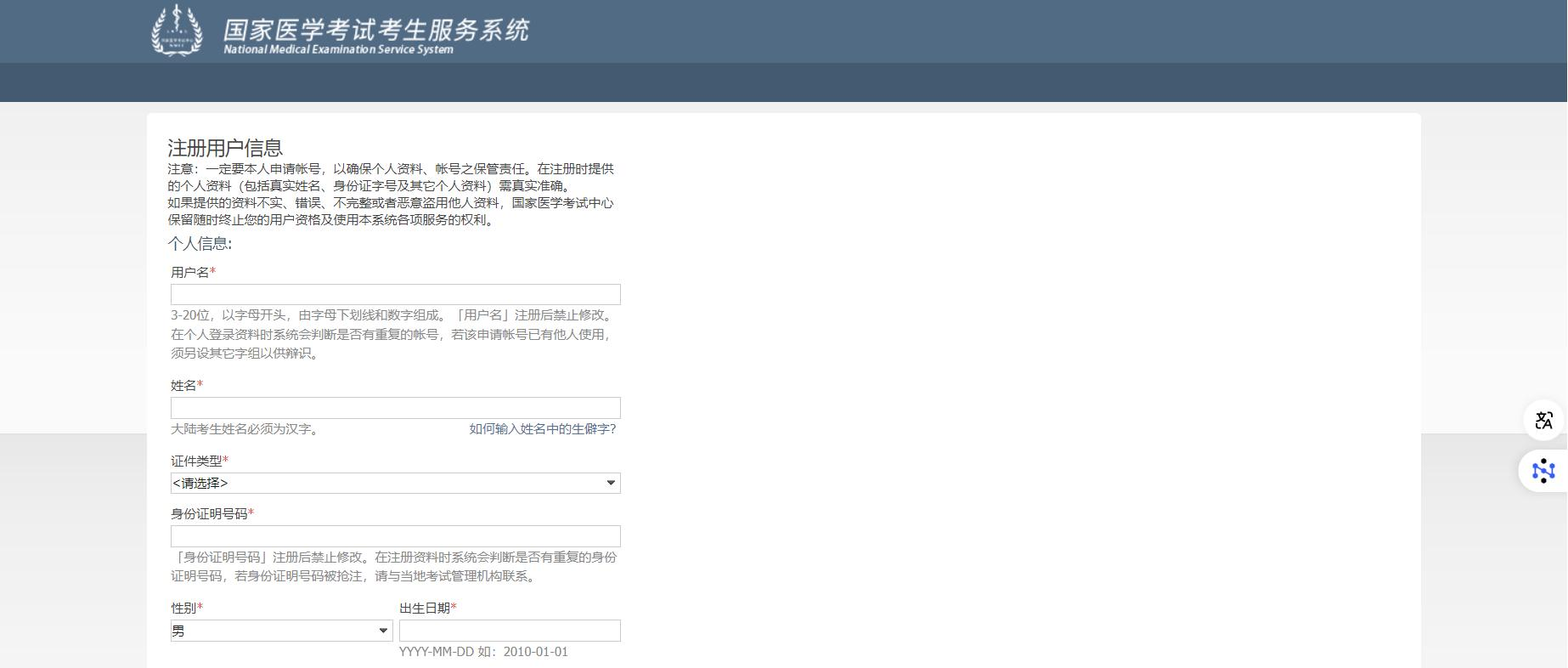Click the translate floating icon
Screen dimensions: 1568x668
click(1543, 420)
